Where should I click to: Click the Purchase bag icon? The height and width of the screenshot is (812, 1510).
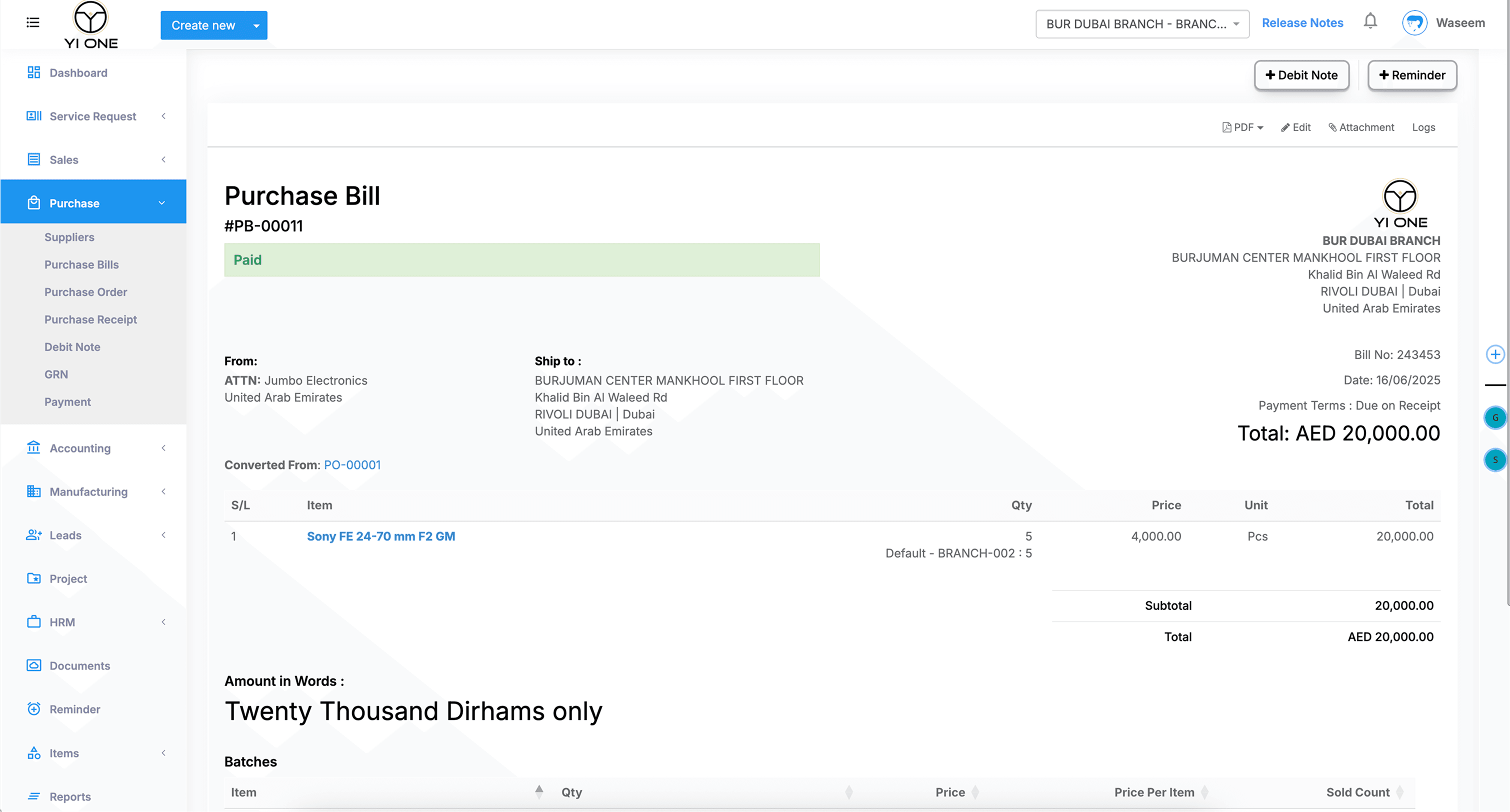tap(33, 203)
